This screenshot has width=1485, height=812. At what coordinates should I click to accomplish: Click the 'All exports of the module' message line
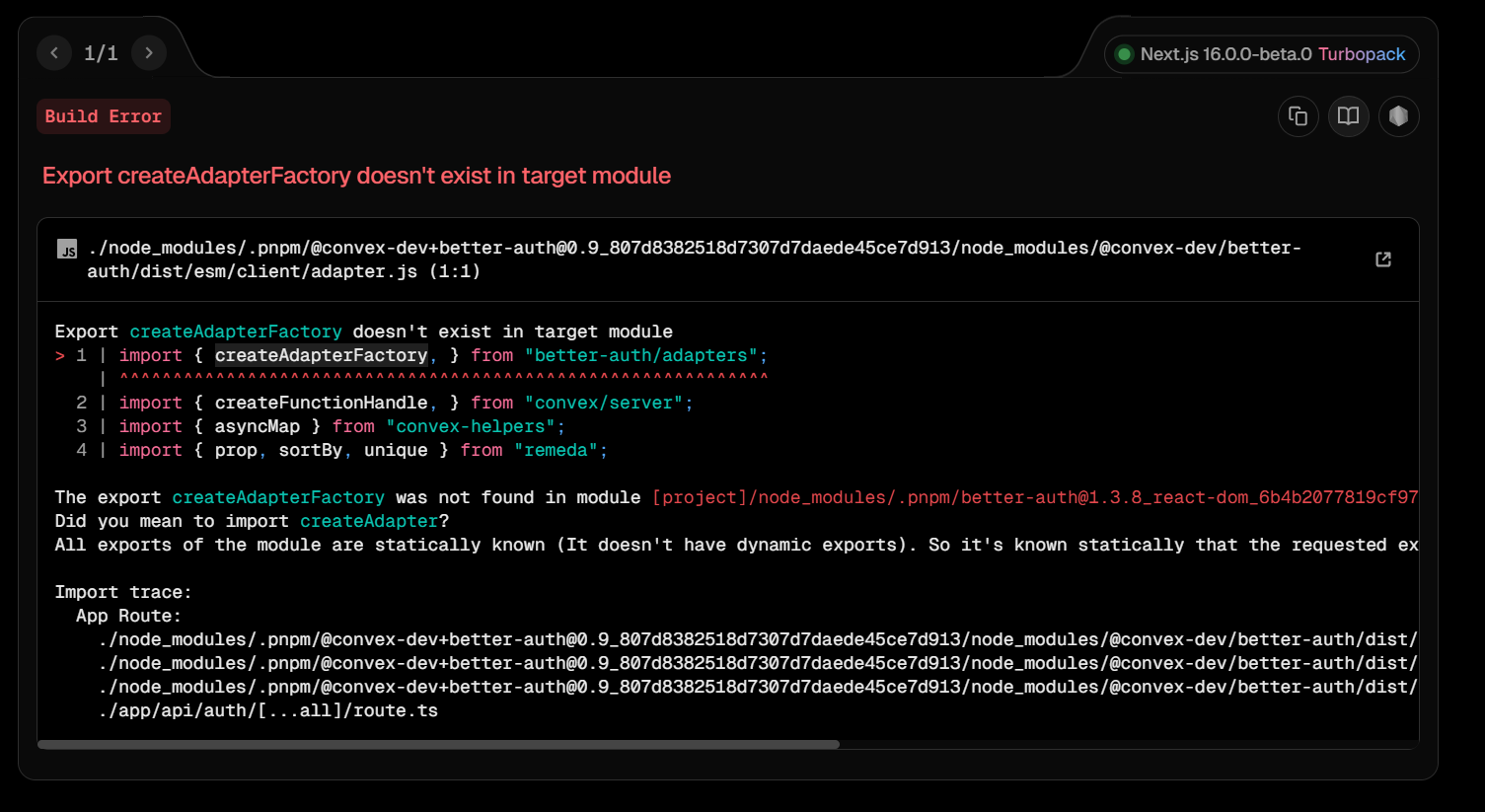[x=736, y=545]
